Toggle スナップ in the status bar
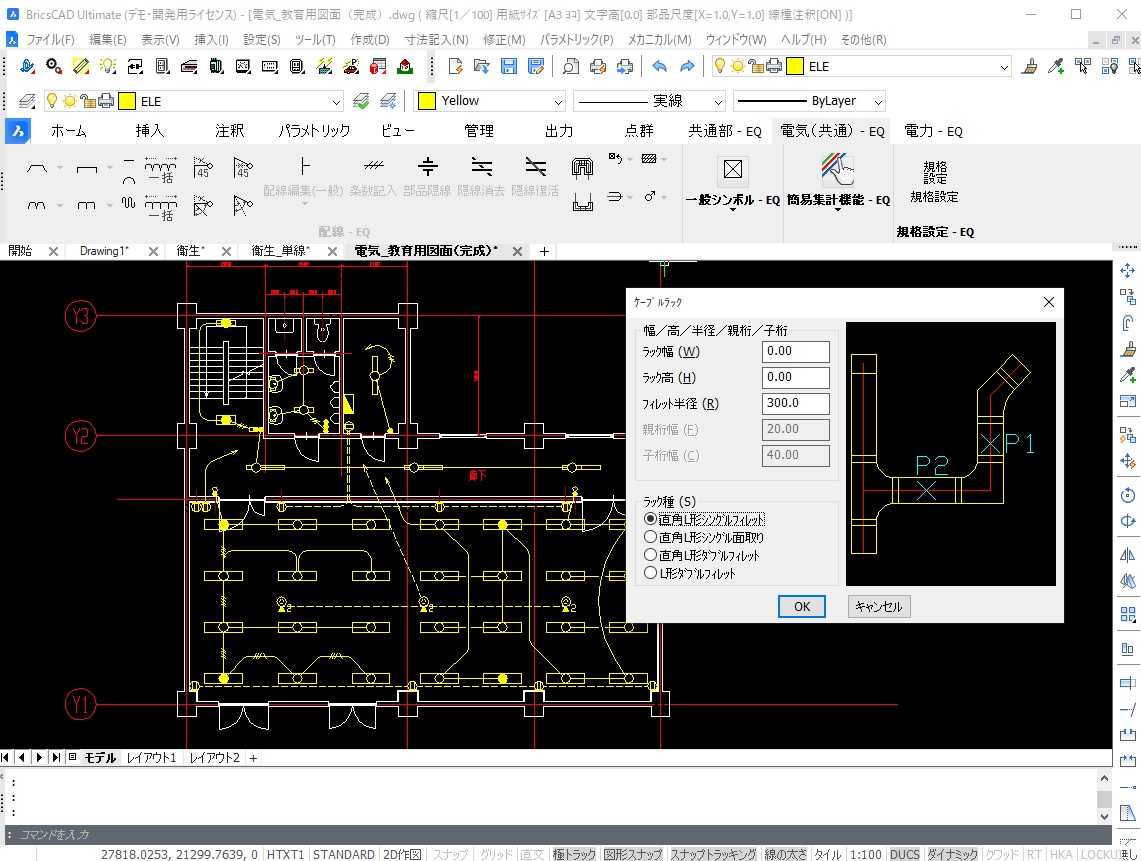The image size is (1141, 861). pos(450,854)
